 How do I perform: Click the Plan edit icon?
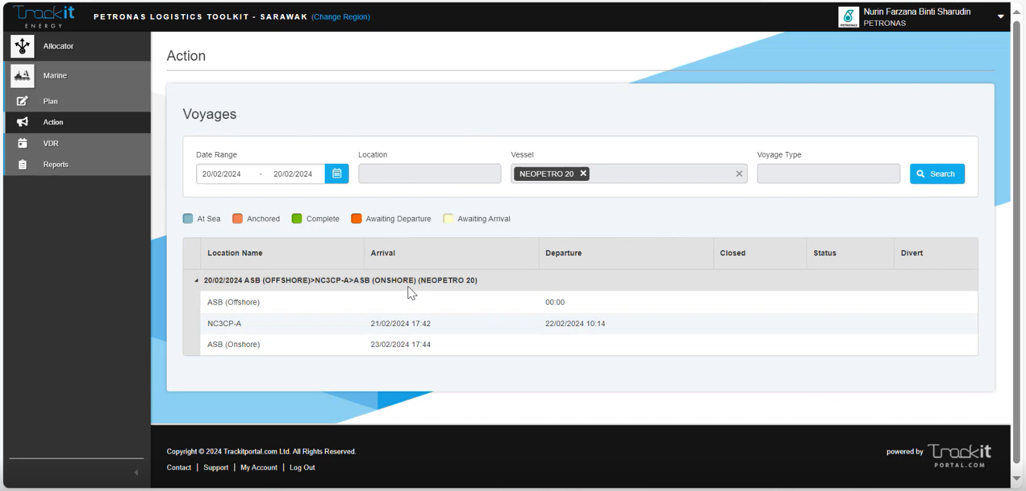tap(22, 101)
